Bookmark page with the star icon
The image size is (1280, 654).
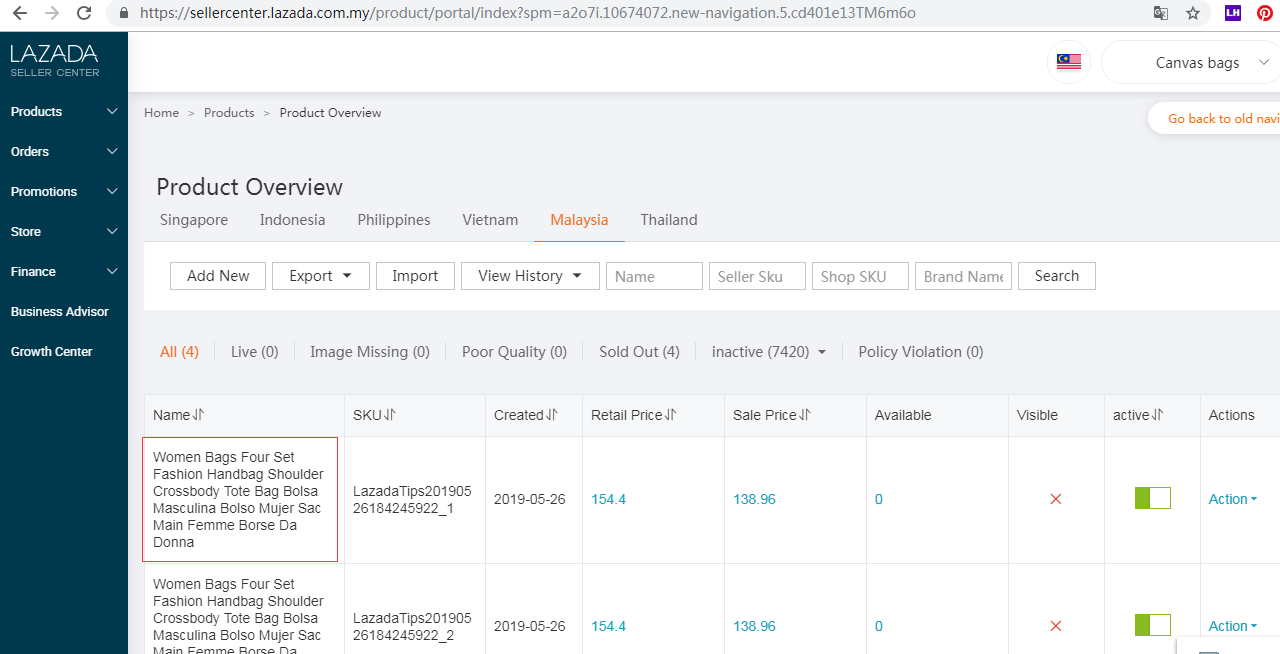tap(1193, 13)
